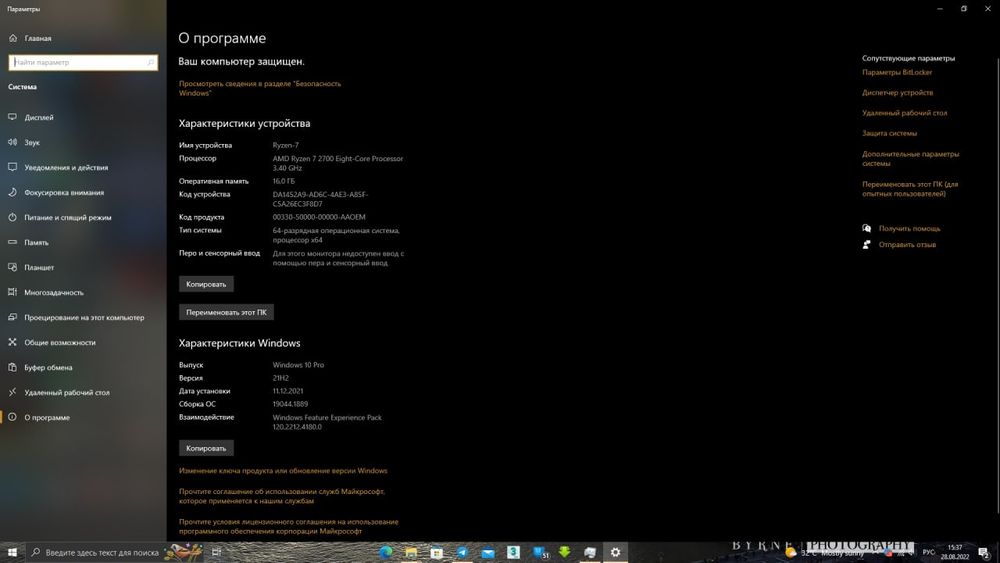The height and width of the screenshot is (563, 1000).
Task: Open the notification center icon
Action: click(x=984, y=552)
